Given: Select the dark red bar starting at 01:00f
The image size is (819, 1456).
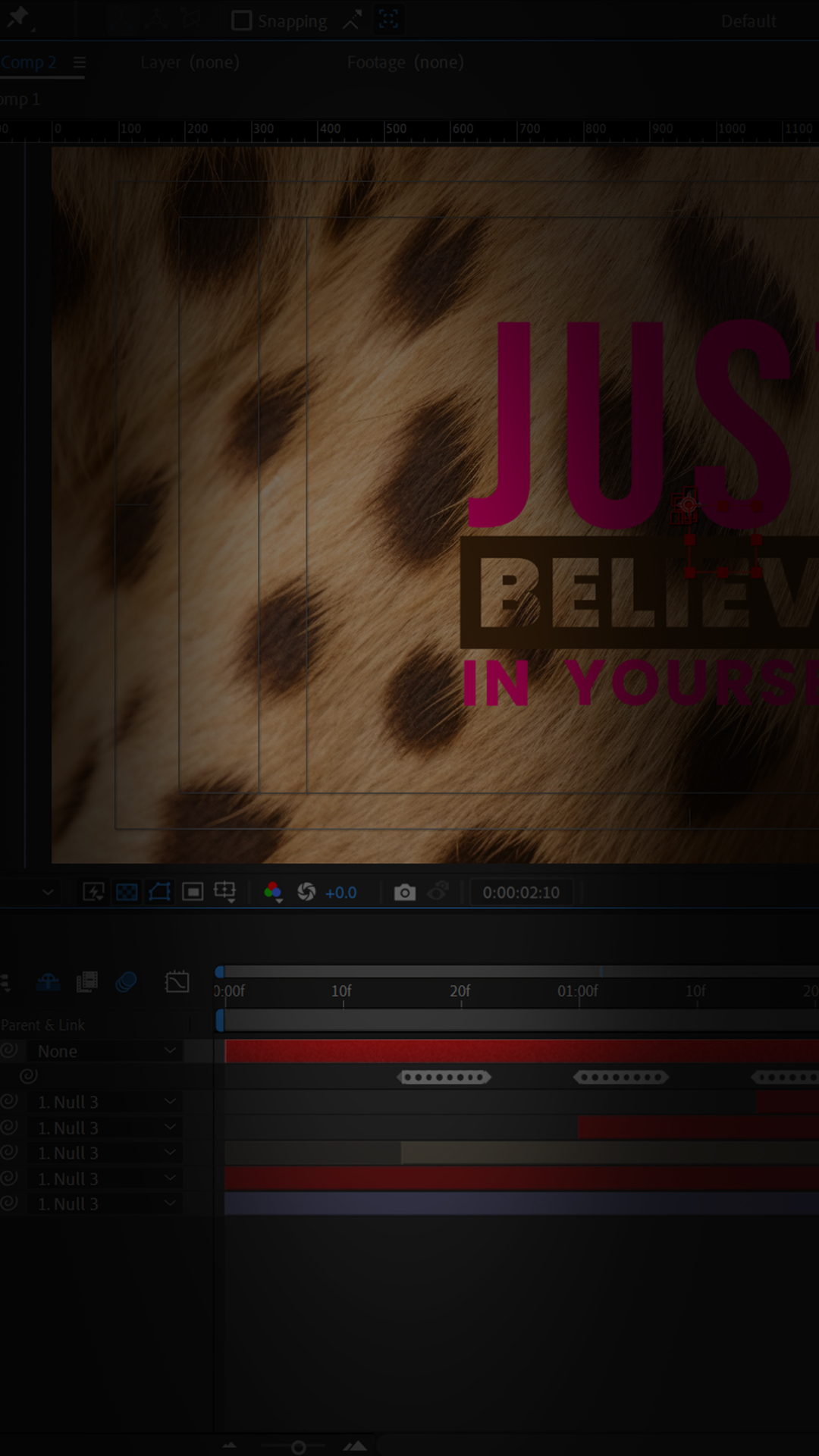Looking at the screenshot, I should point(698,1128).
